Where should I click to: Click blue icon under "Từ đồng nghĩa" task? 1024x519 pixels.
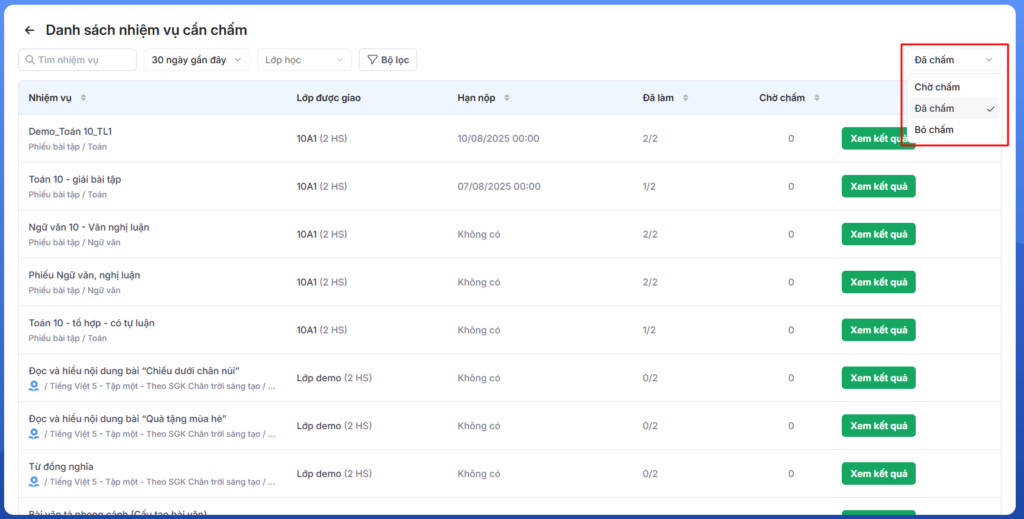click(34, 482)
